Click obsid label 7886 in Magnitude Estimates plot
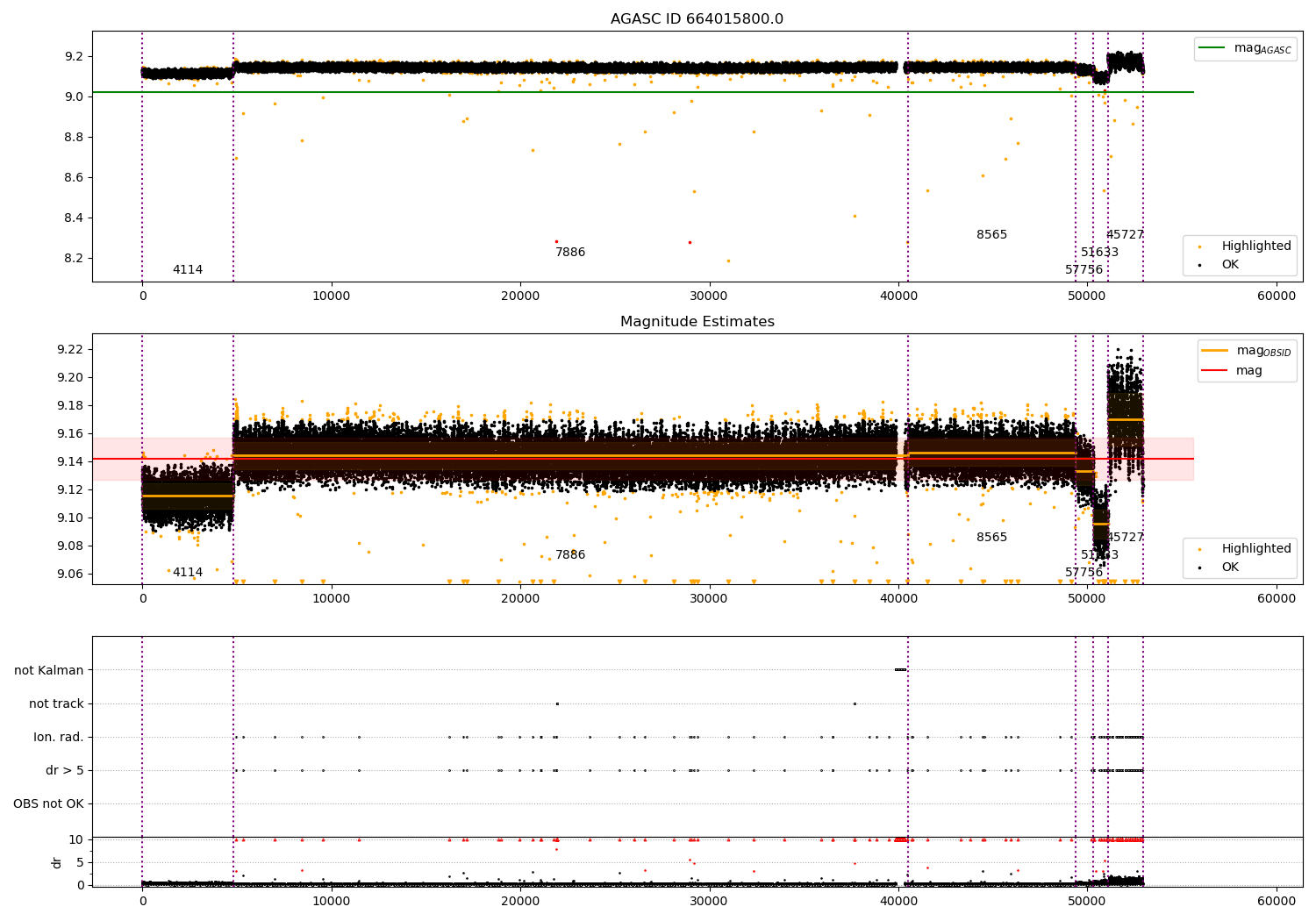The width and height of the screenshot is (1316, 921). (570, 554)
